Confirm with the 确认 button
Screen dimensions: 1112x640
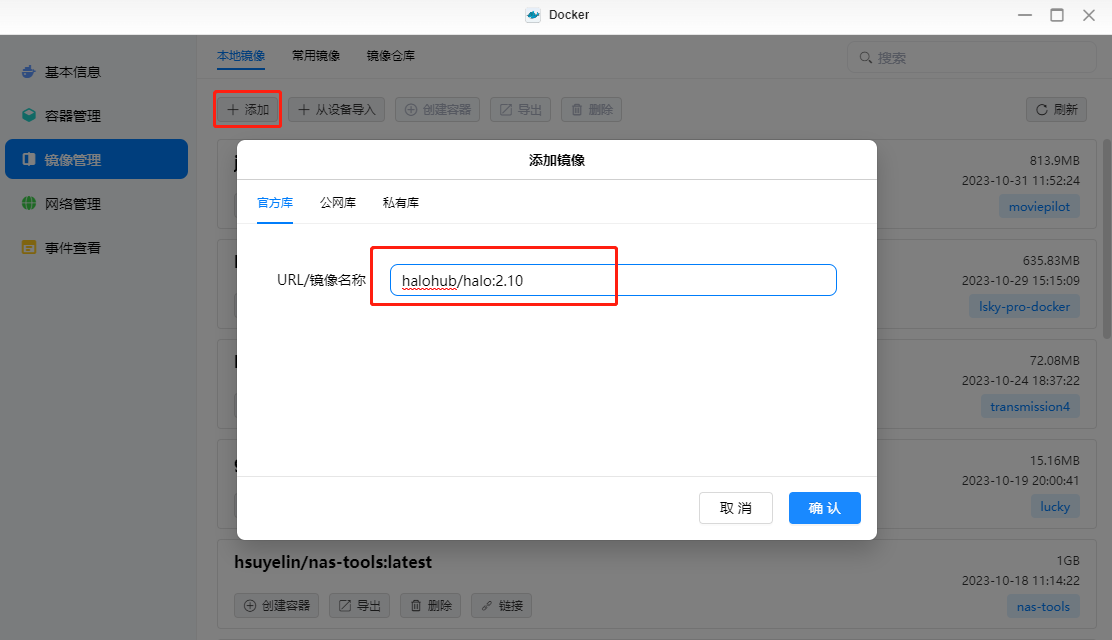(x=824, y=508)
